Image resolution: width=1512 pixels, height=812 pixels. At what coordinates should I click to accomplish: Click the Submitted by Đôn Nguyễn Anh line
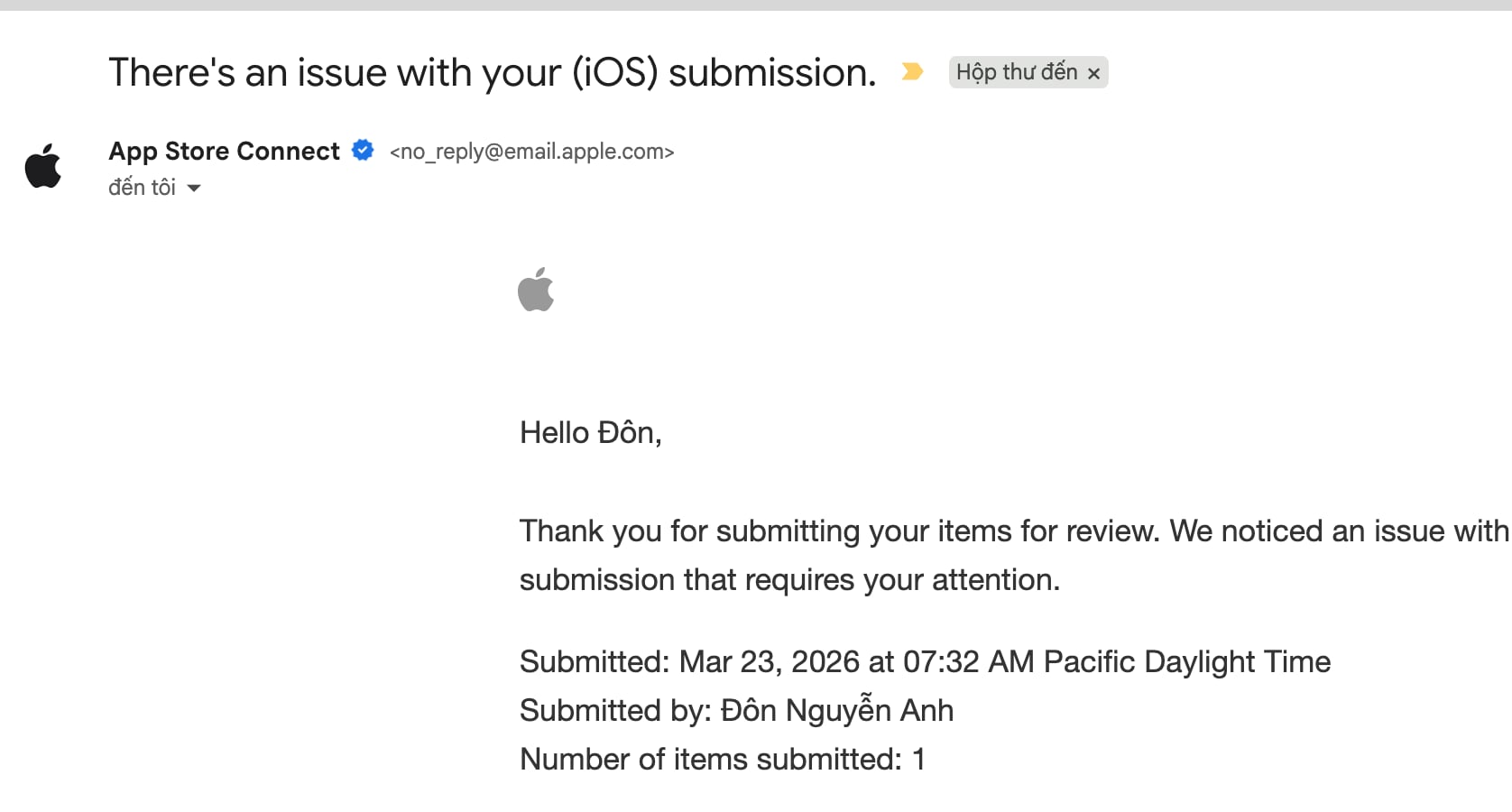pos(736,711)
